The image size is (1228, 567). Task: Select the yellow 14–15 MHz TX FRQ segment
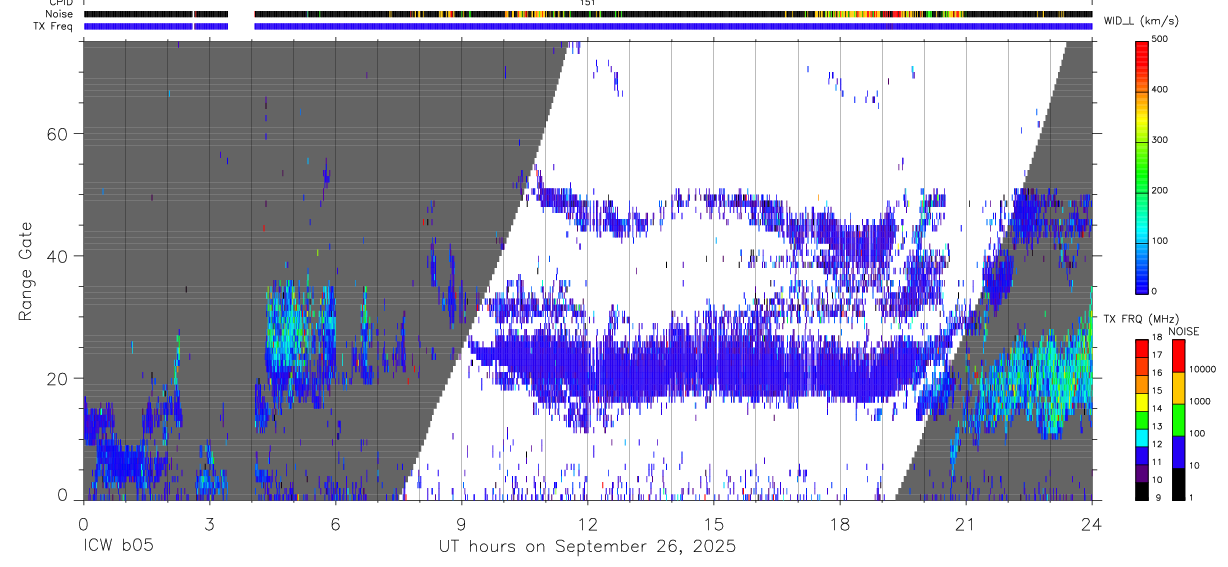point(1142,402)
